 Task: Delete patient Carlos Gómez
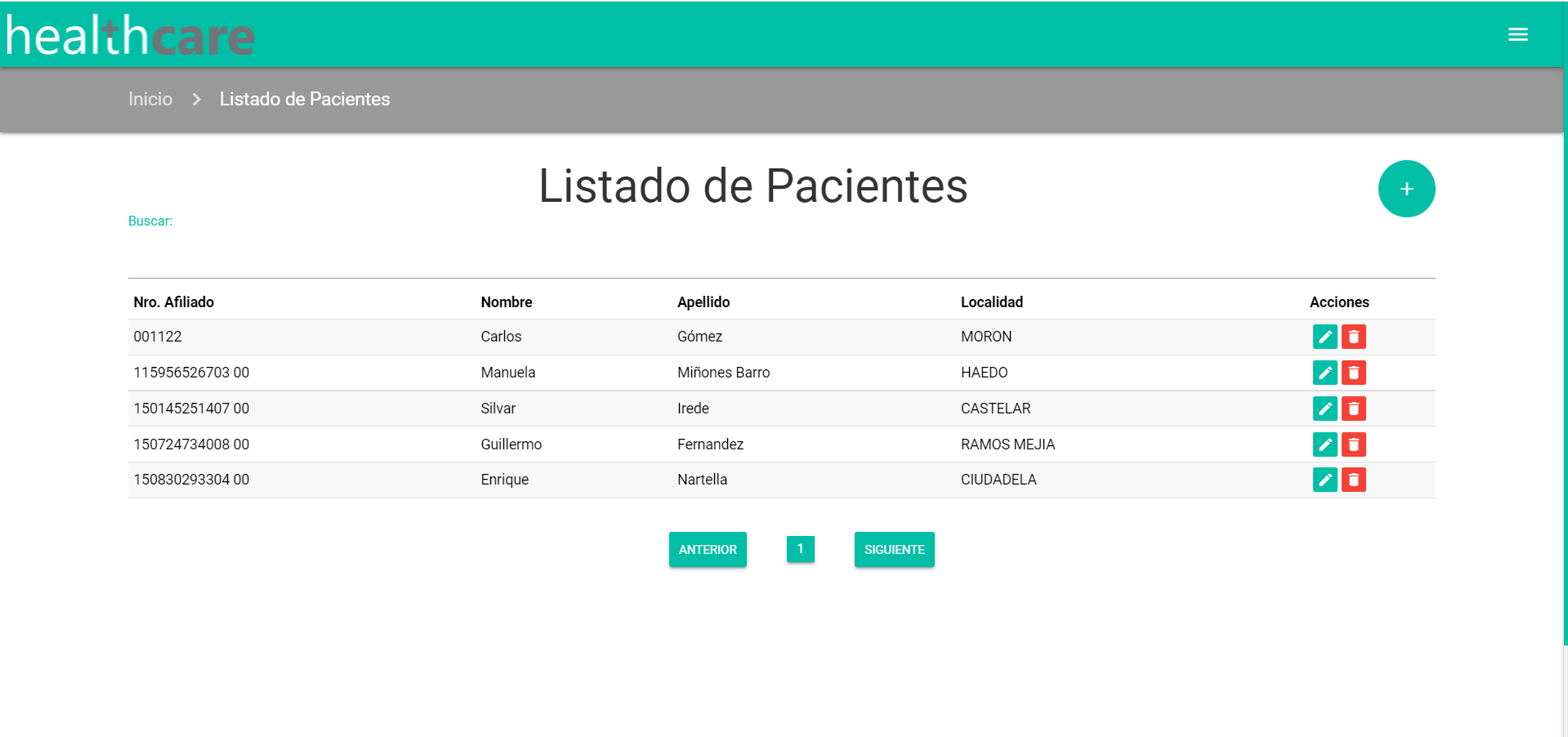point(1353,337)
